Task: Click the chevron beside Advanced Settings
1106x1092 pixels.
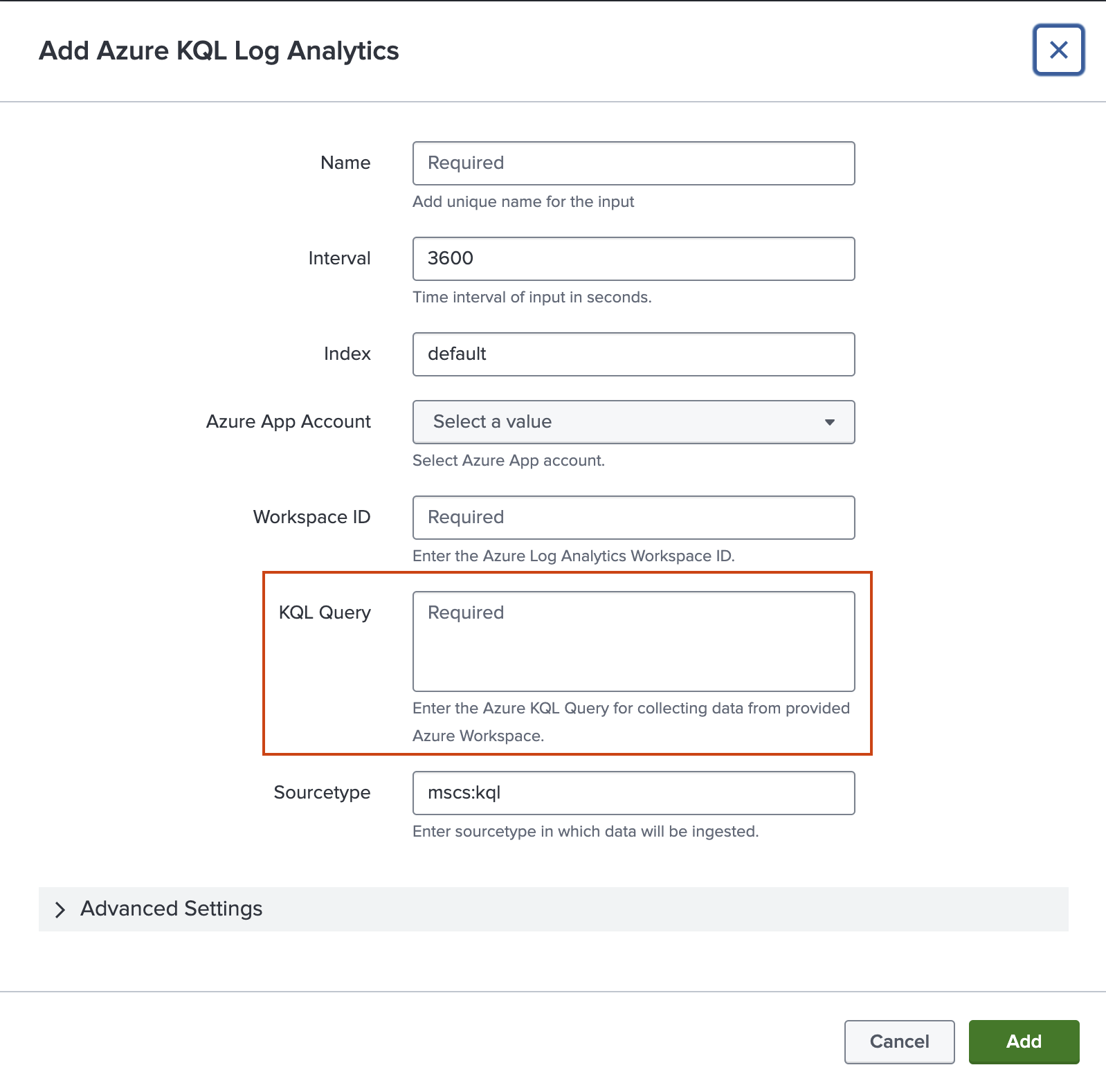Action: (60, 909)
